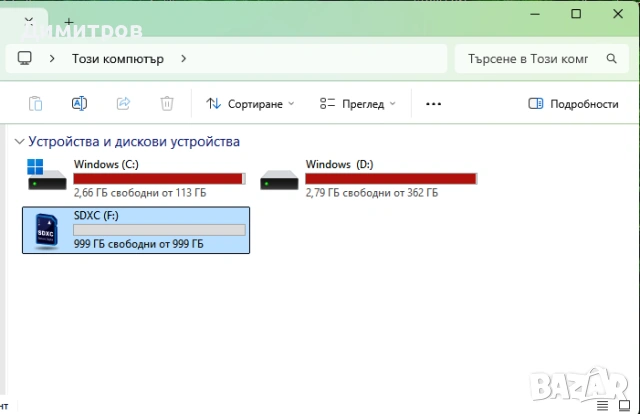The height and width of the screenshot is (414, 640).
Task: Click Този компютър breadcrumb
Action: [x=118, y=59]
